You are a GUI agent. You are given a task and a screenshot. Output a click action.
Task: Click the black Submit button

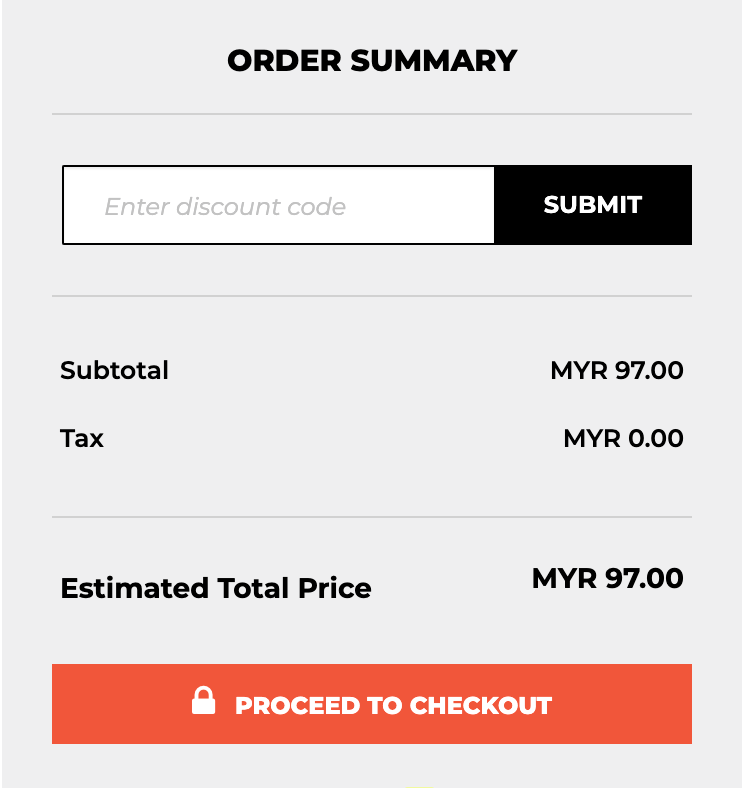[x=593, y=205]
